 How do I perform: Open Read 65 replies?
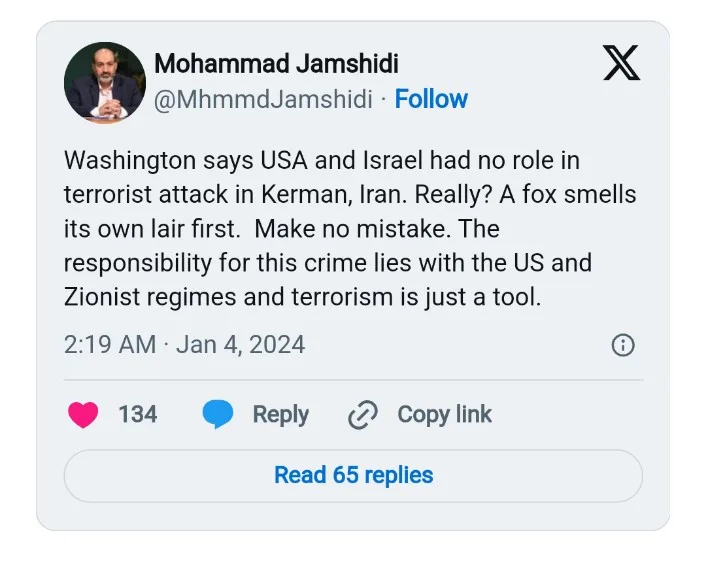pos(353,475)
